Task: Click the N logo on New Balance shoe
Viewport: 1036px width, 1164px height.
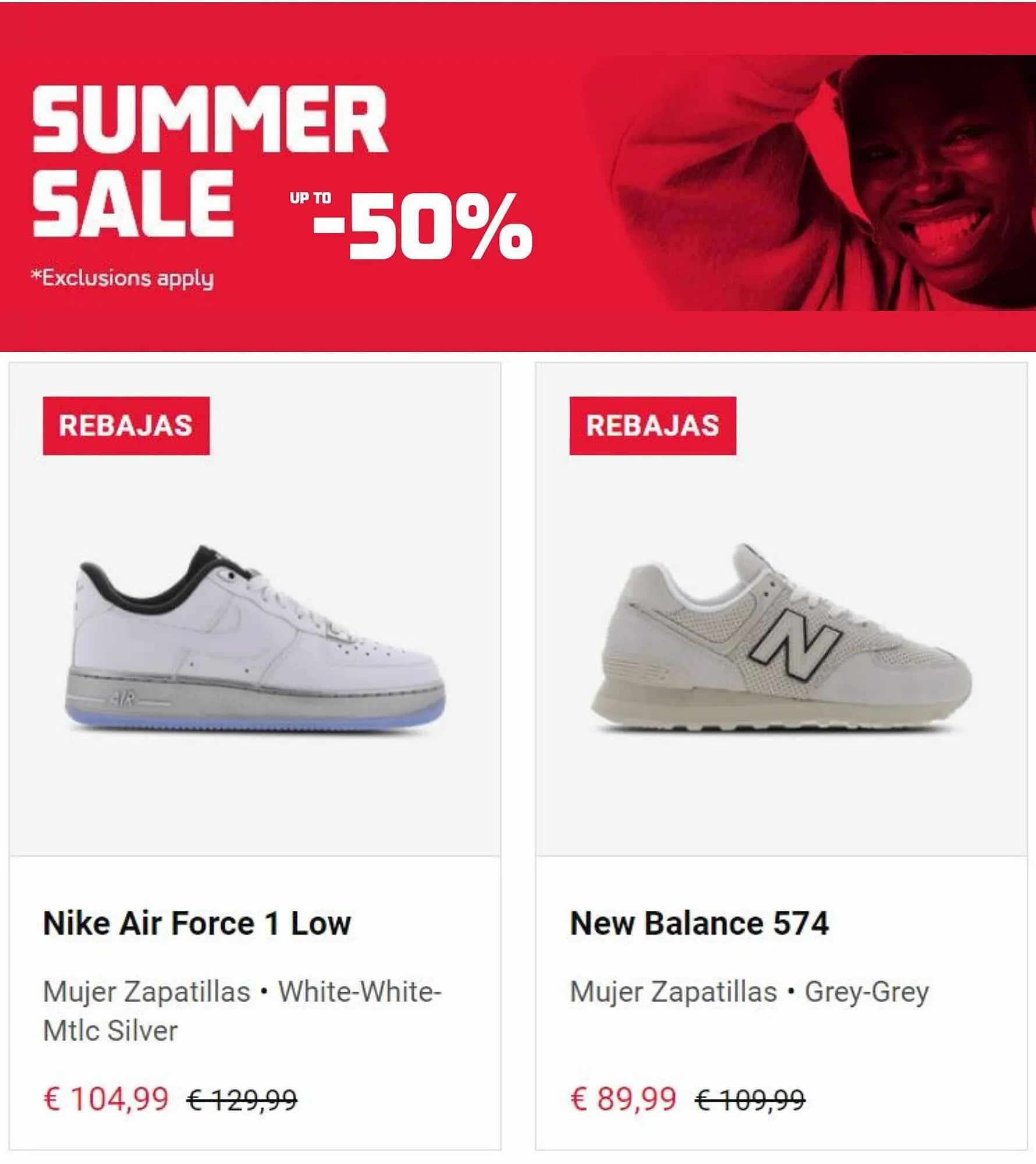Action: [796, 644]
